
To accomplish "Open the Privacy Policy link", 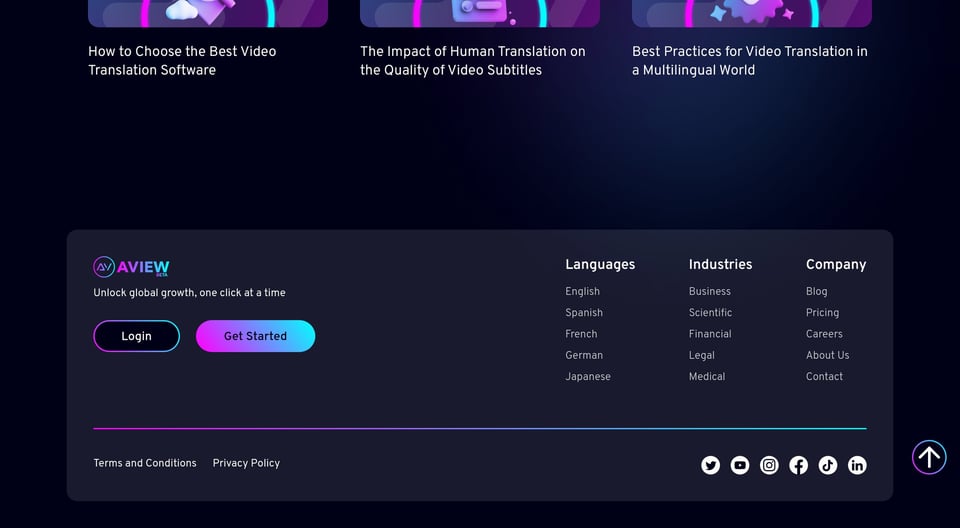I will pos(246,463).
